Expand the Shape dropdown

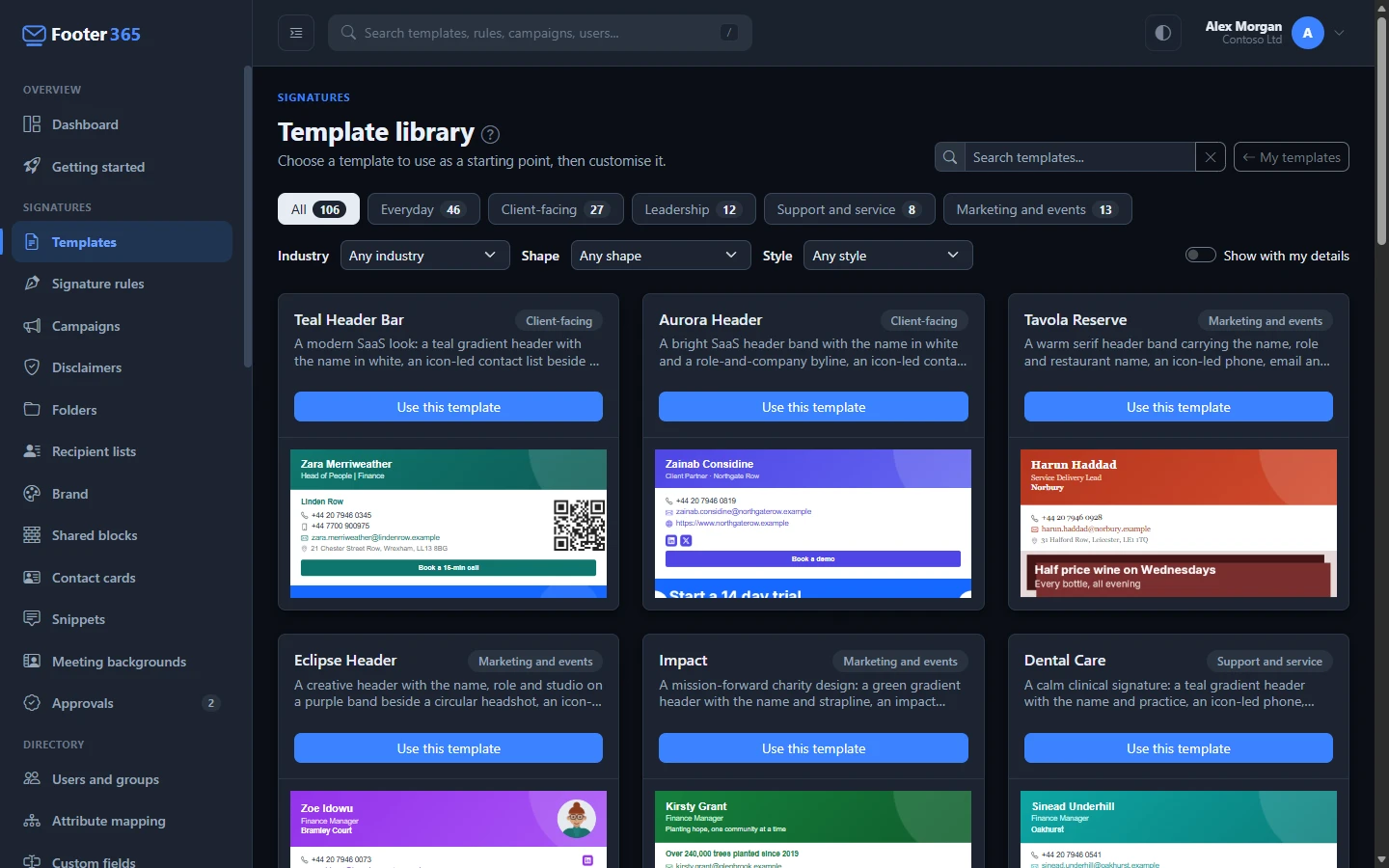pos(660,256)
